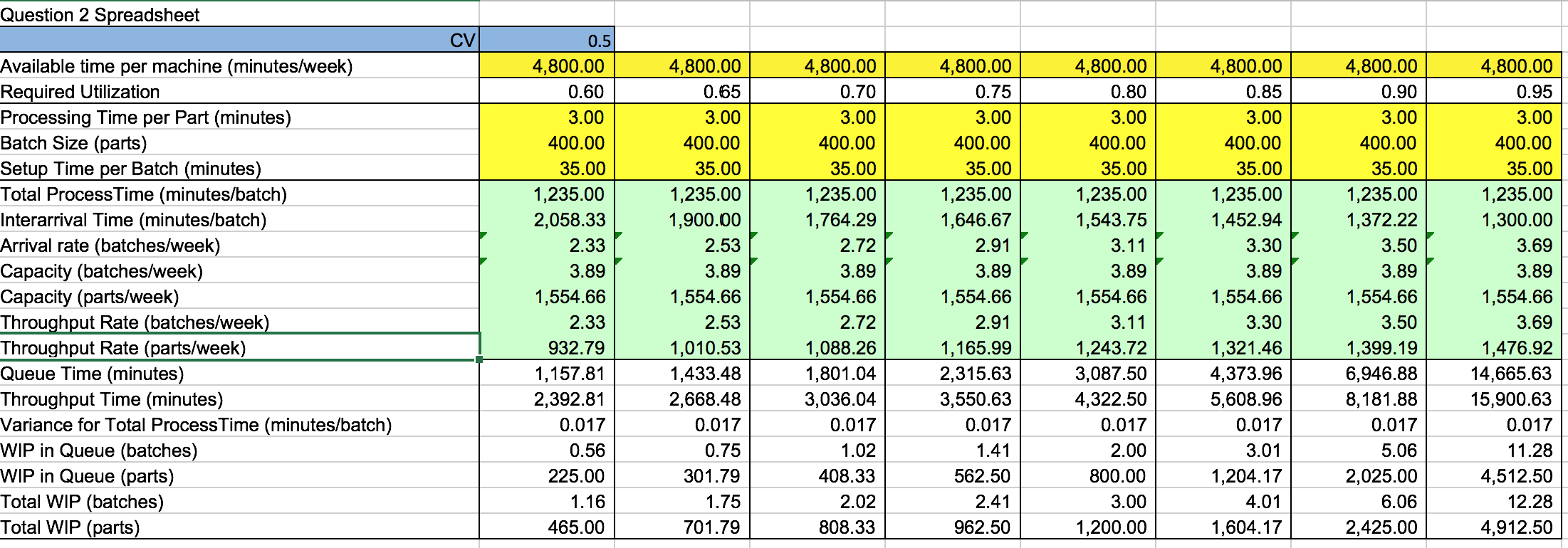The width and height of the screenshot is (1568, 548).
Task: Select Interarrival Time cell 1,900.00
Action: 682,219
